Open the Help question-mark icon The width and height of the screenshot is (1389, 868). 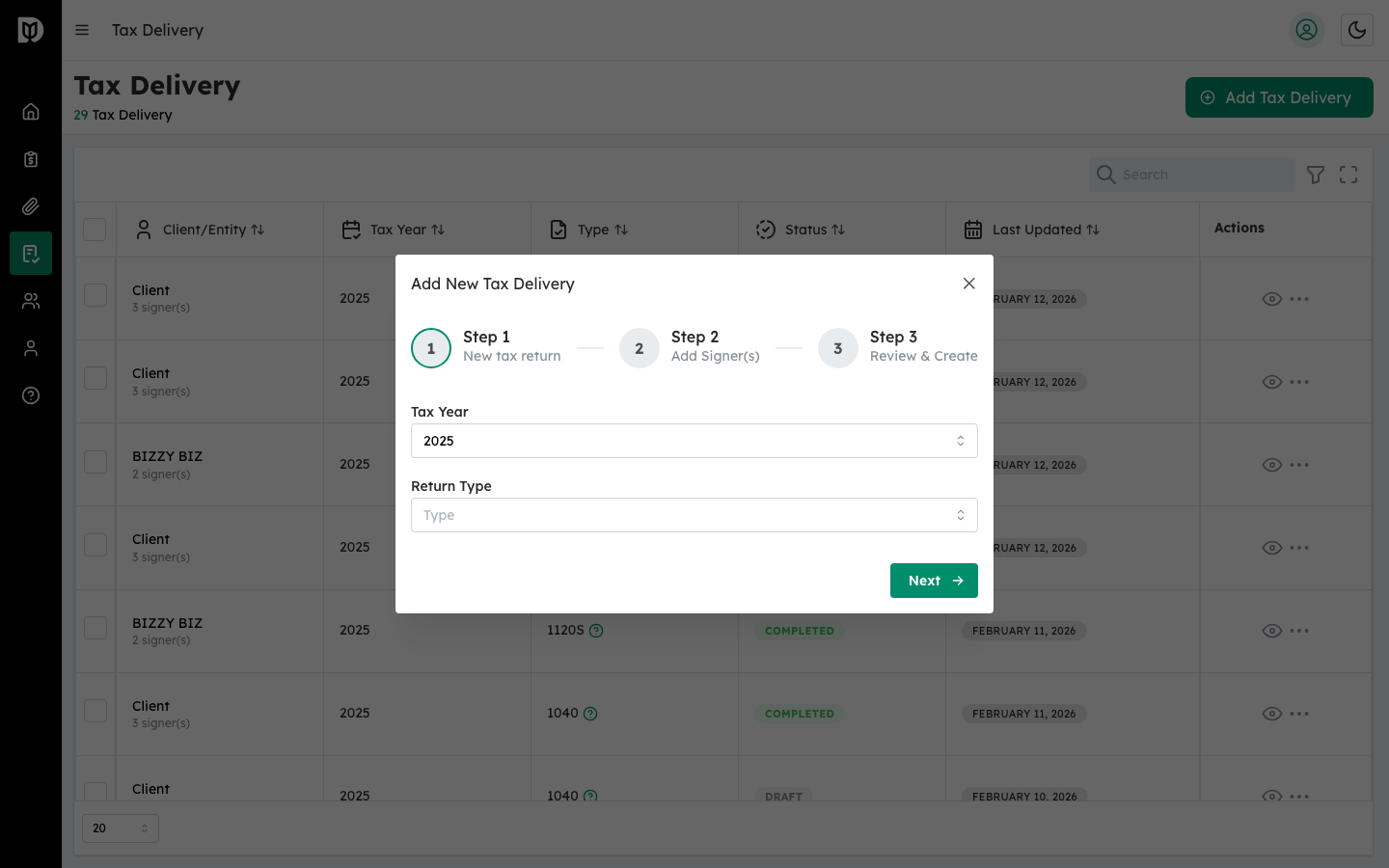30,395
